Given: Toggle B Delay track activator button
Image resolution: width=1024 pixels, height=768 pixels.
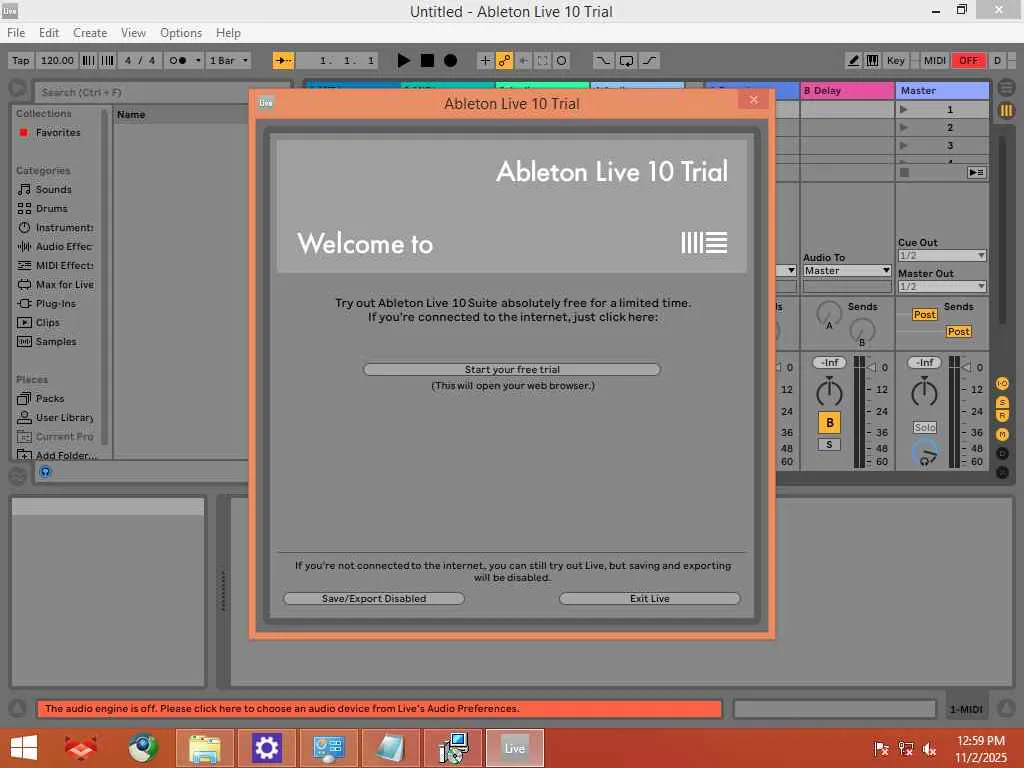Looking at the screenshot, I should coord(829,423).
